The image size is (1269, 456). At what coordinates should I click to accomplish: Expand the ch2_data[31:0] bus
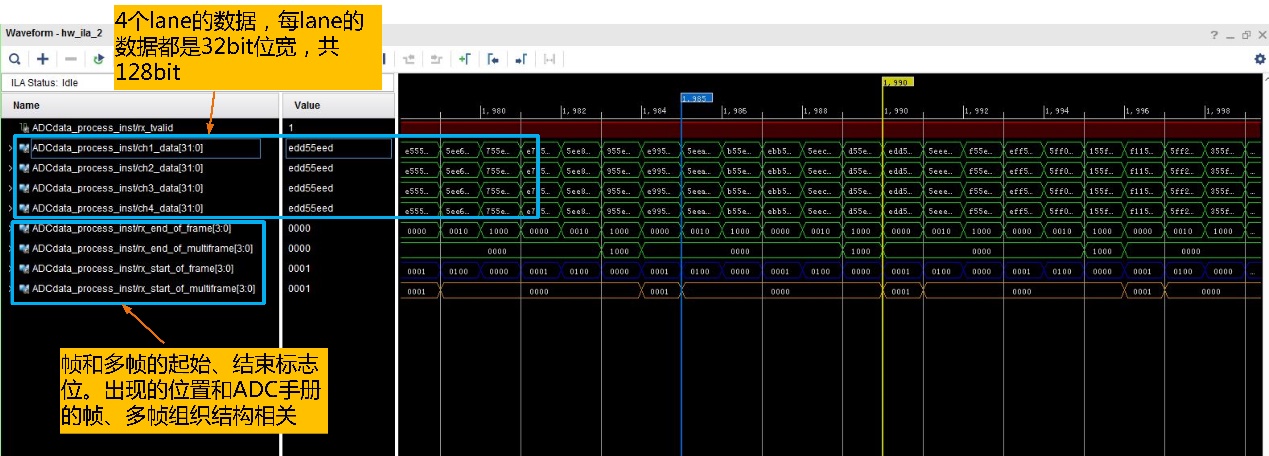click(x=11, y=168)
